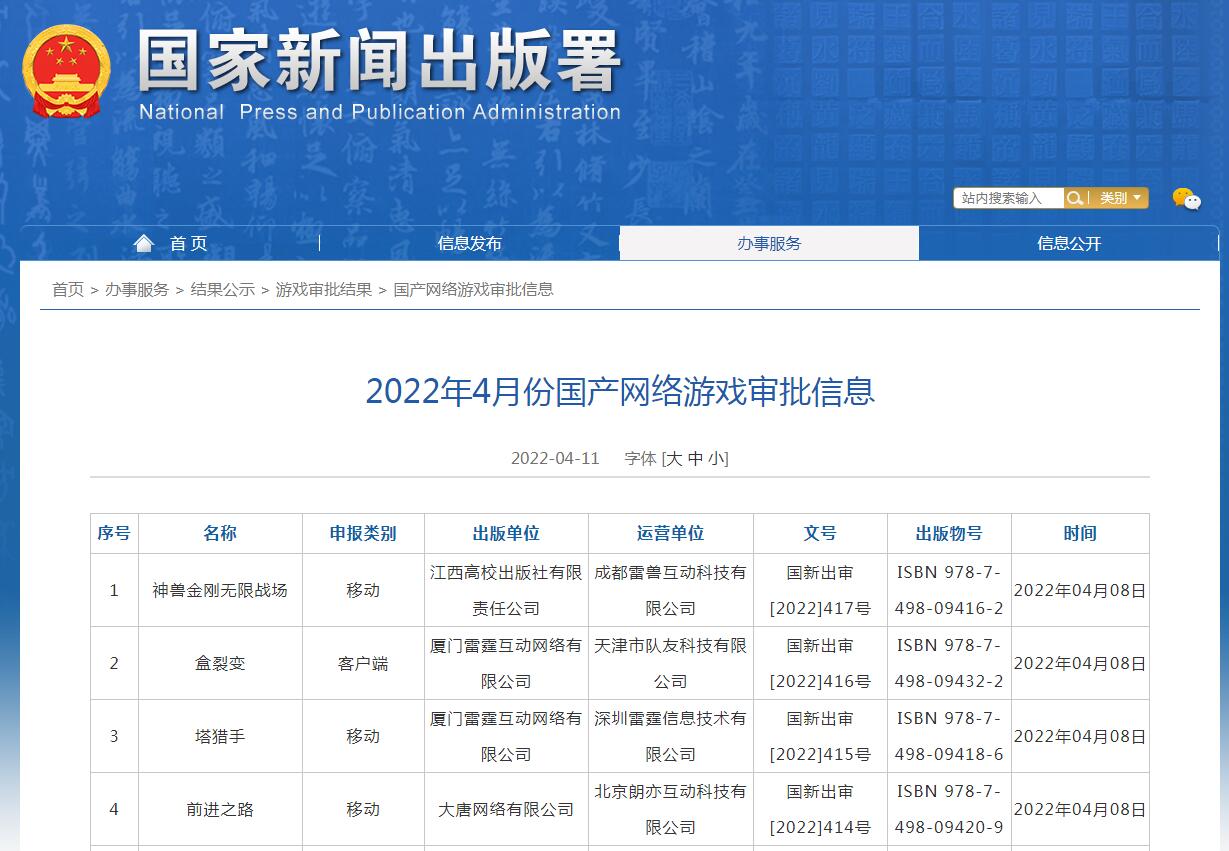Open the 信息发布 menu tab

coord(469,243)
